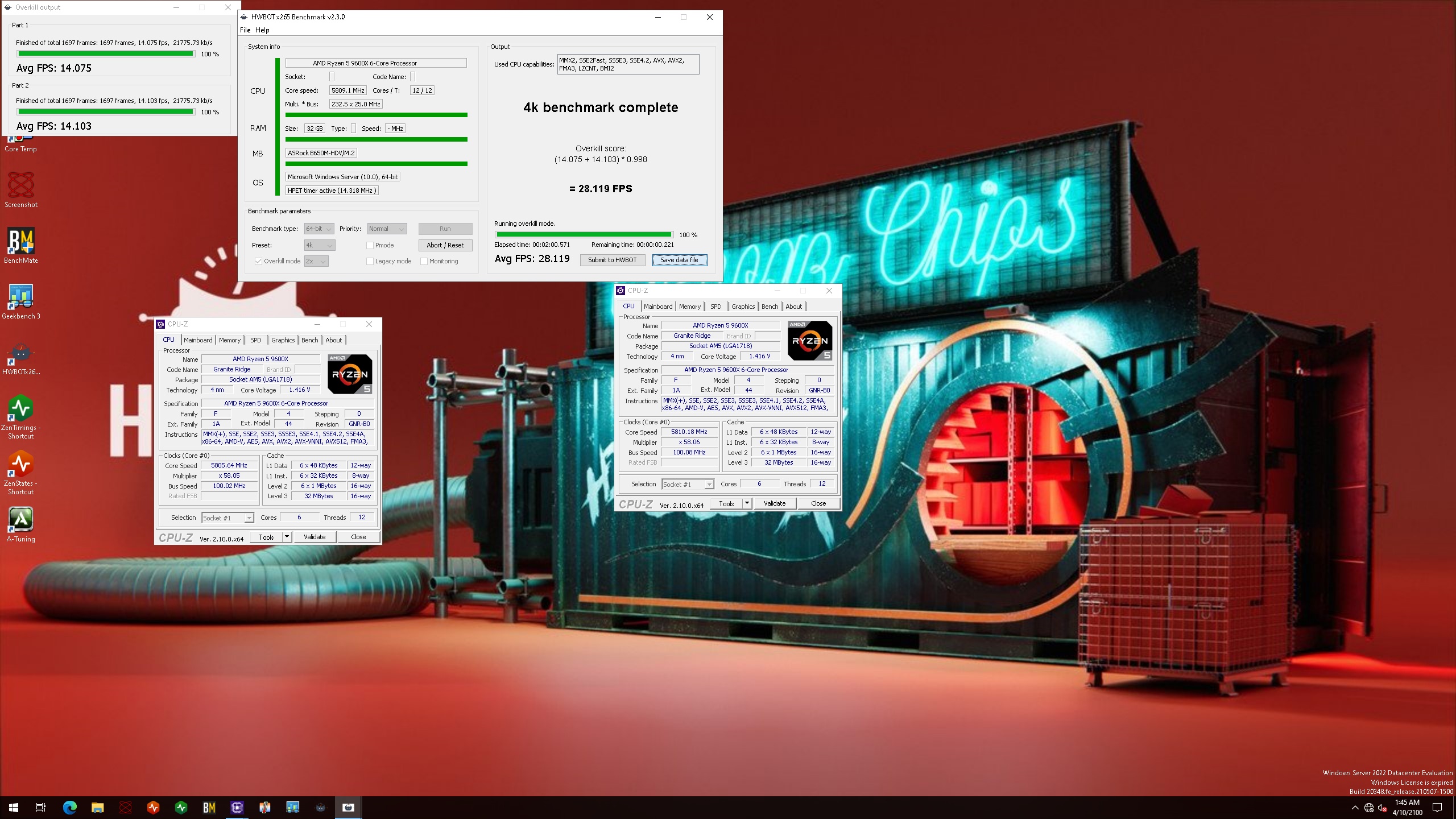Launch the ZenStates shortcut on desktop
Image resolution: width=1456 pixels, height=819 pixels.
21,473
